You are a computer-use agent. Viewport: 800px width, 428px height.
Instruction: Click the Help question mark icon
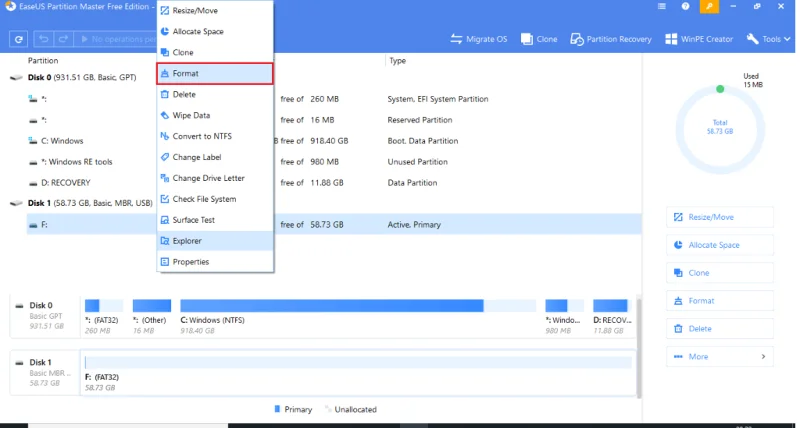point(685,7)
